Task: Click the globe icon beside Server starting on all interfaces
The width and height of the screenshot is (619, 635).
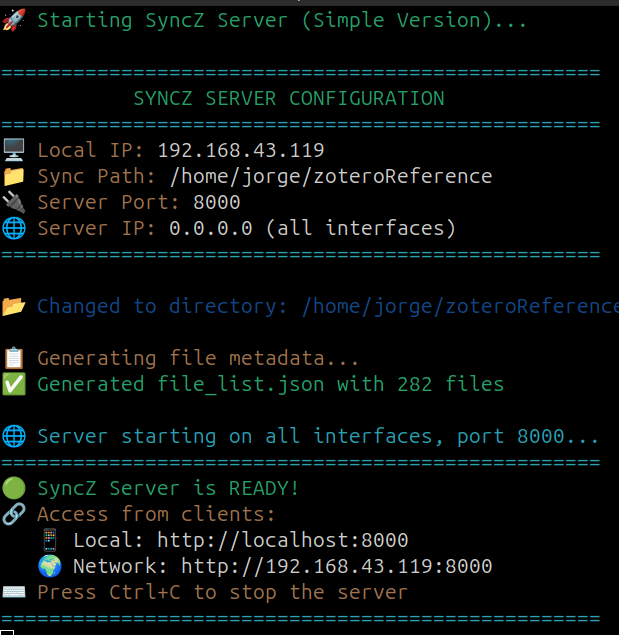Action: pyautogui.click(x=13, y=436)
